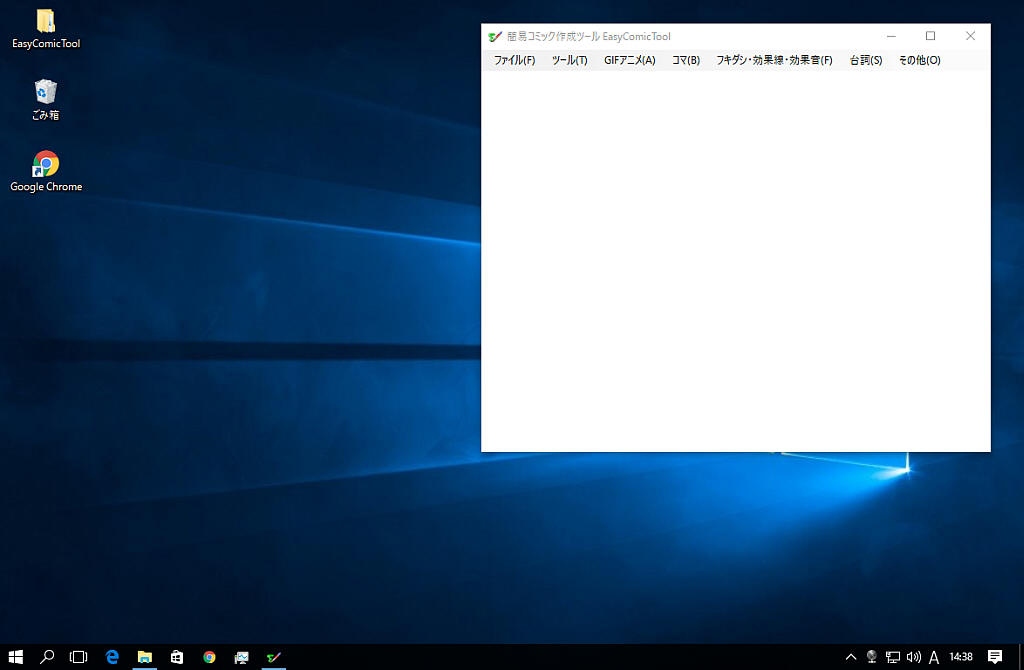Open Microsoft Store from the taskbar
The image size is (1024, 670).
click(x=177, y=657)
